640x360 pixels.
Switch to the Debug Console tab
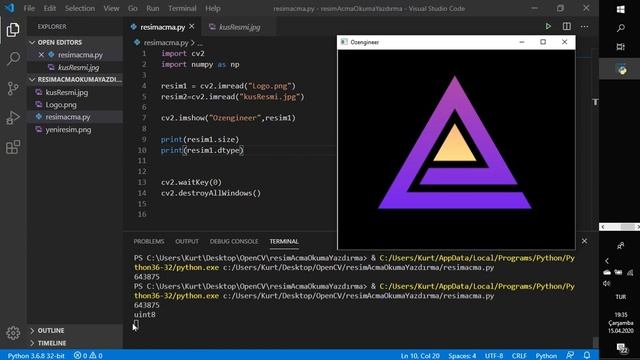point(234,241)
